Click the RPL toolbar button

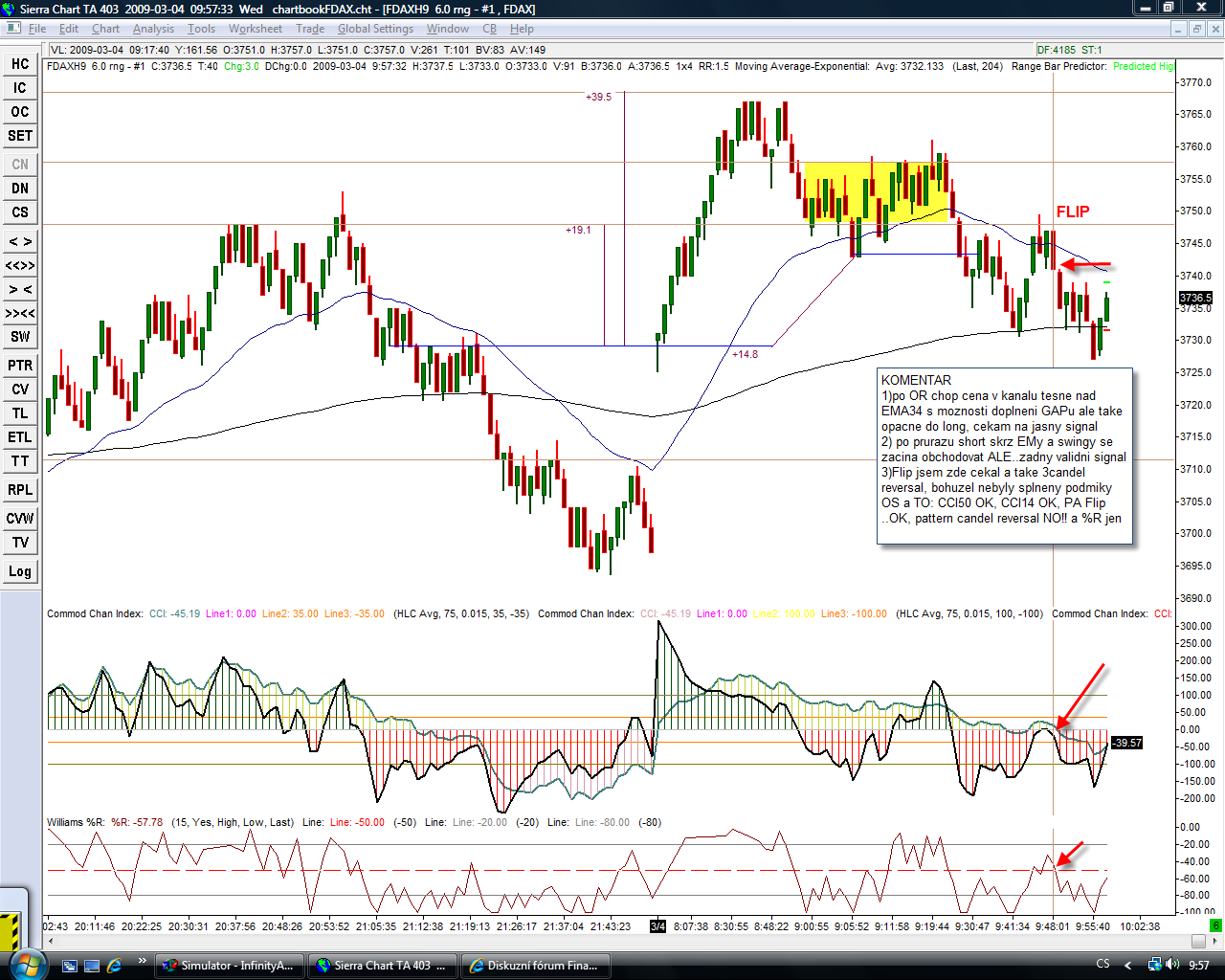(20, 490)
